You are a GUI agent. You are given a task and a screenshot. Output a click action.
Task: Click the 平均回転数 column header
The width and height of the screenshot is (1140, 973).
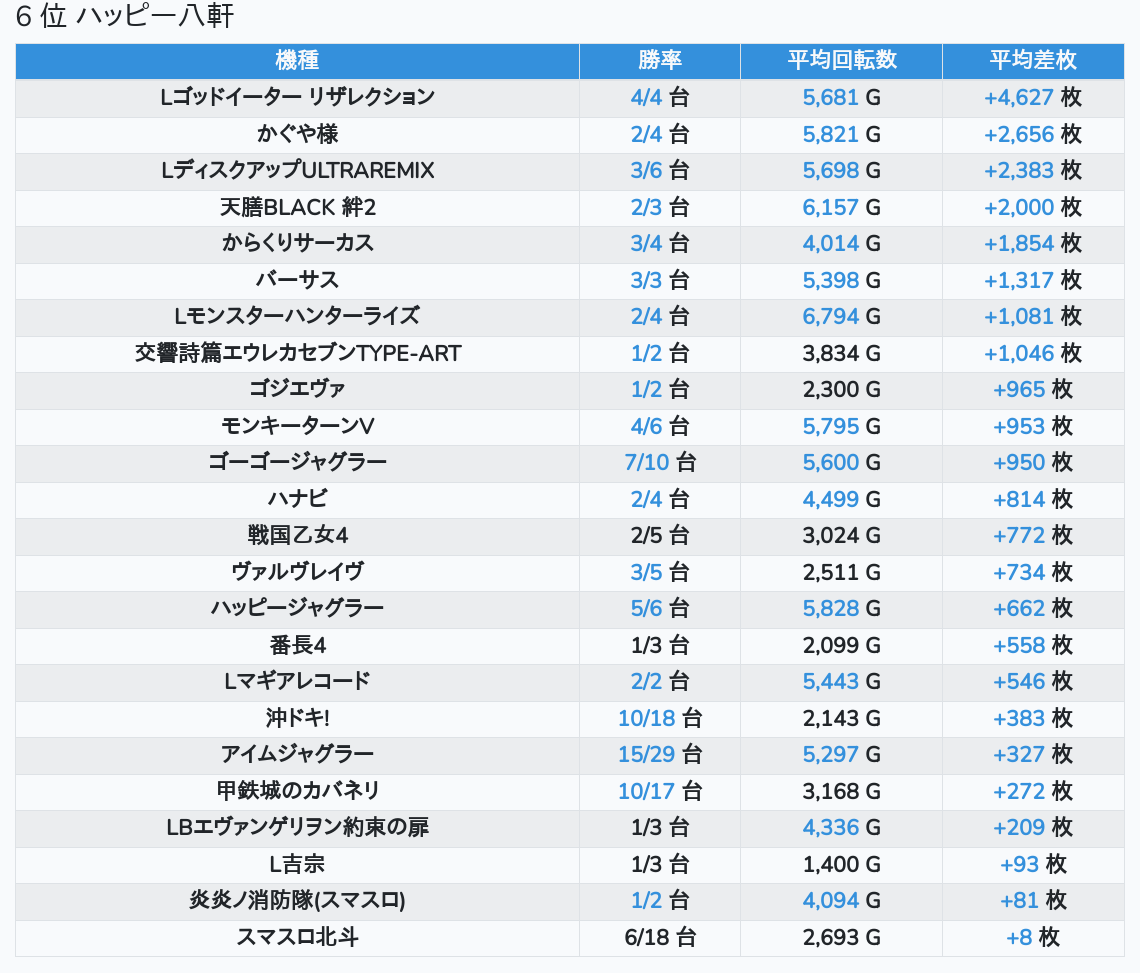pos(841,60)
